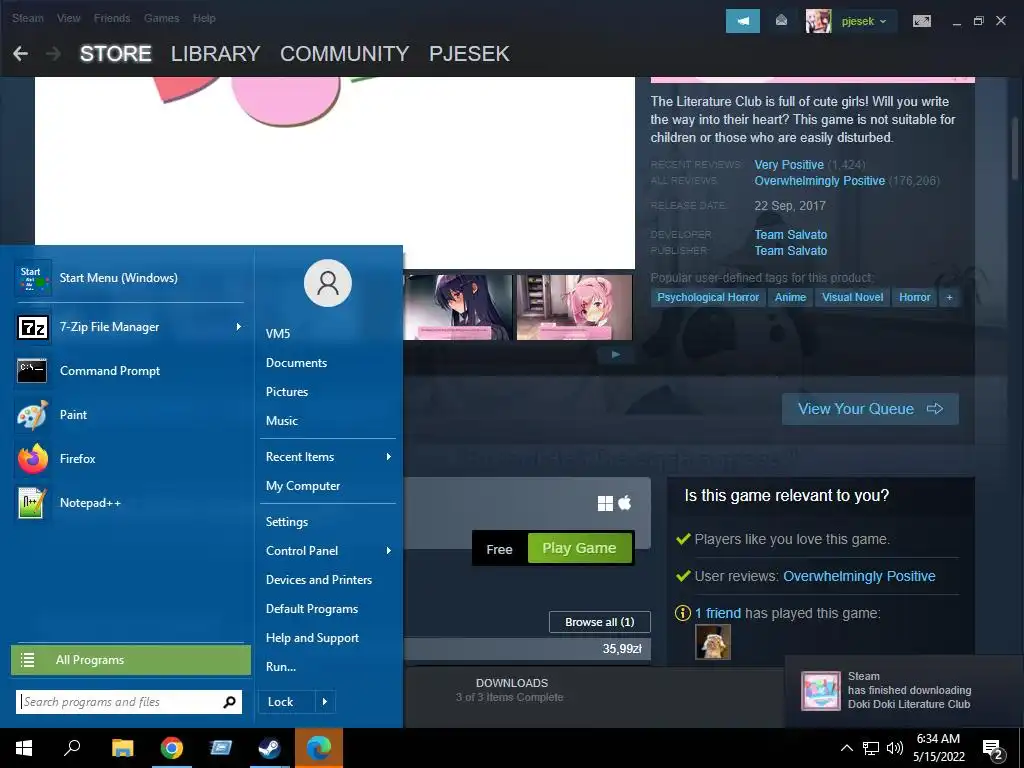Click the green Play Game button
Screen dimensions: 1024x768
point(579,548)
